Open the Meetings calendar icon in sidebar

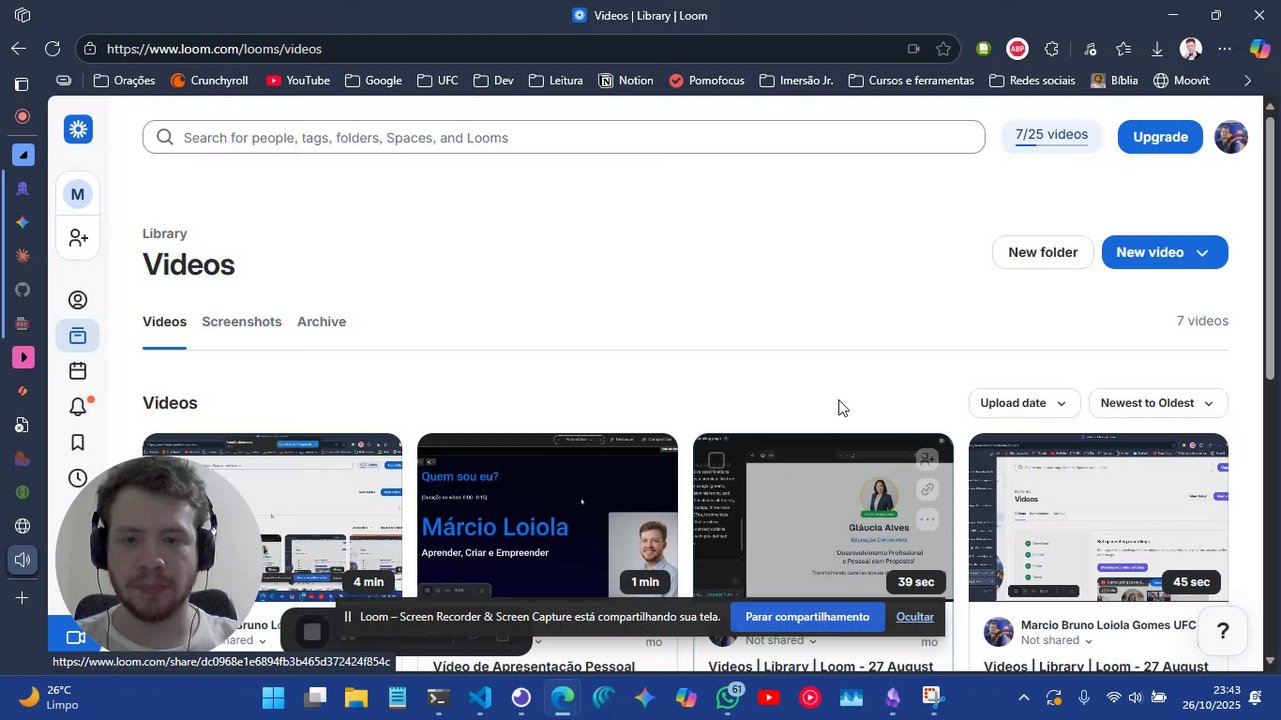click(x=78, y=371)
